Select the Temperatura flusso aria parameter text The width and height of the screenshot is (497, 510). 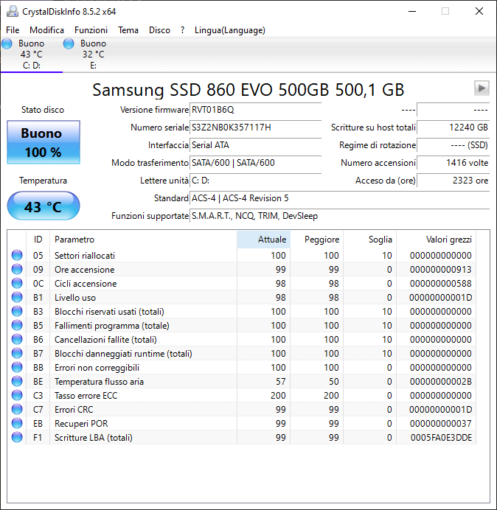pyautogui.click(x=99, y=382)
